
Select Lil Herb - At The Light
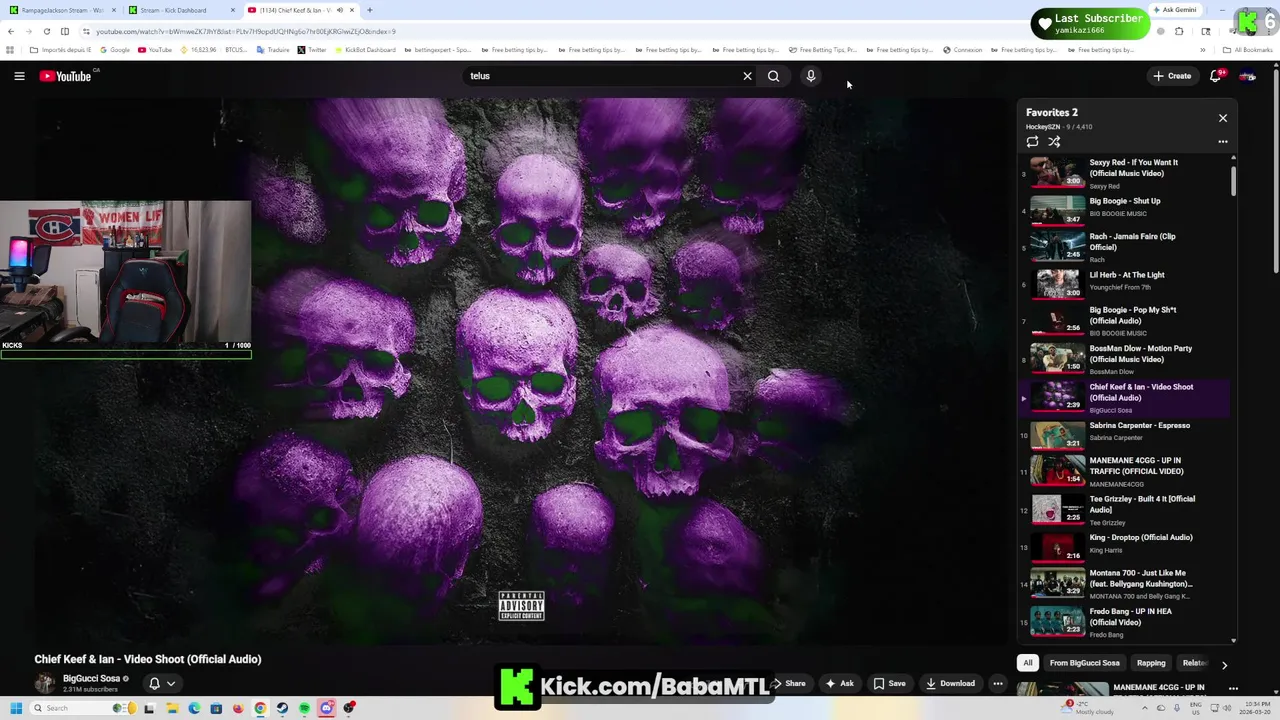coord(1125,284)
